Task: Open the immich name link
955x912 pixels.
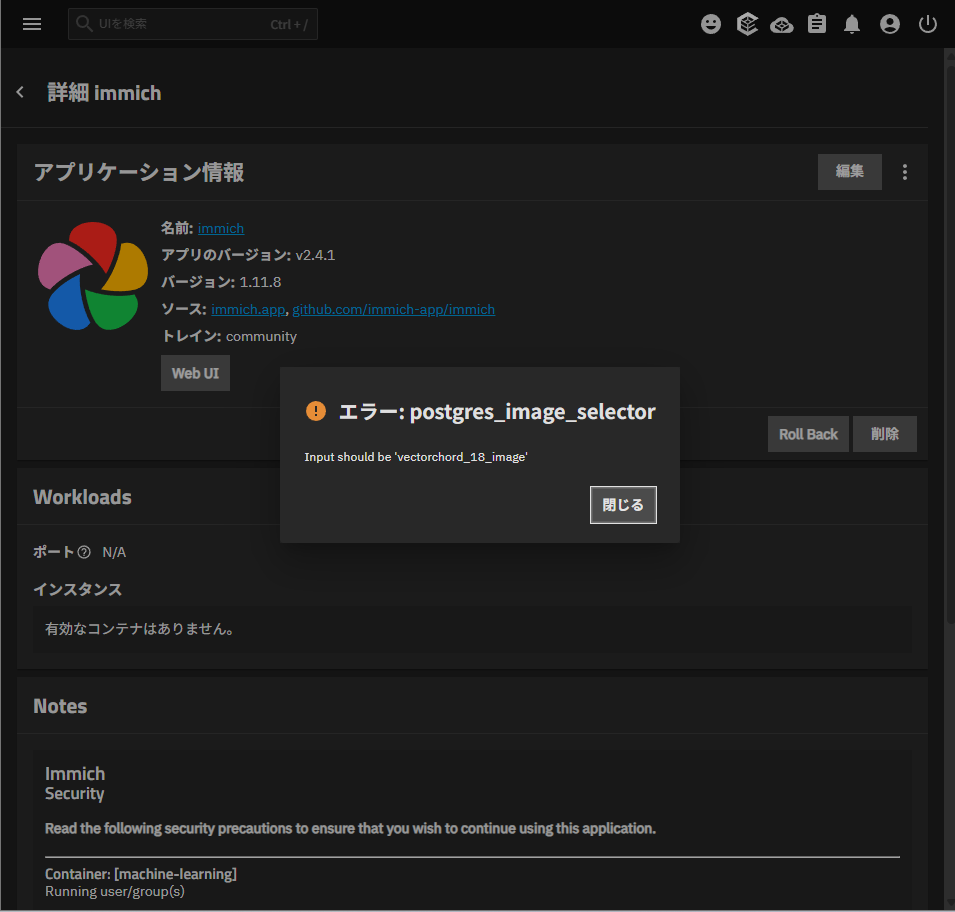Action: point(220,228)
